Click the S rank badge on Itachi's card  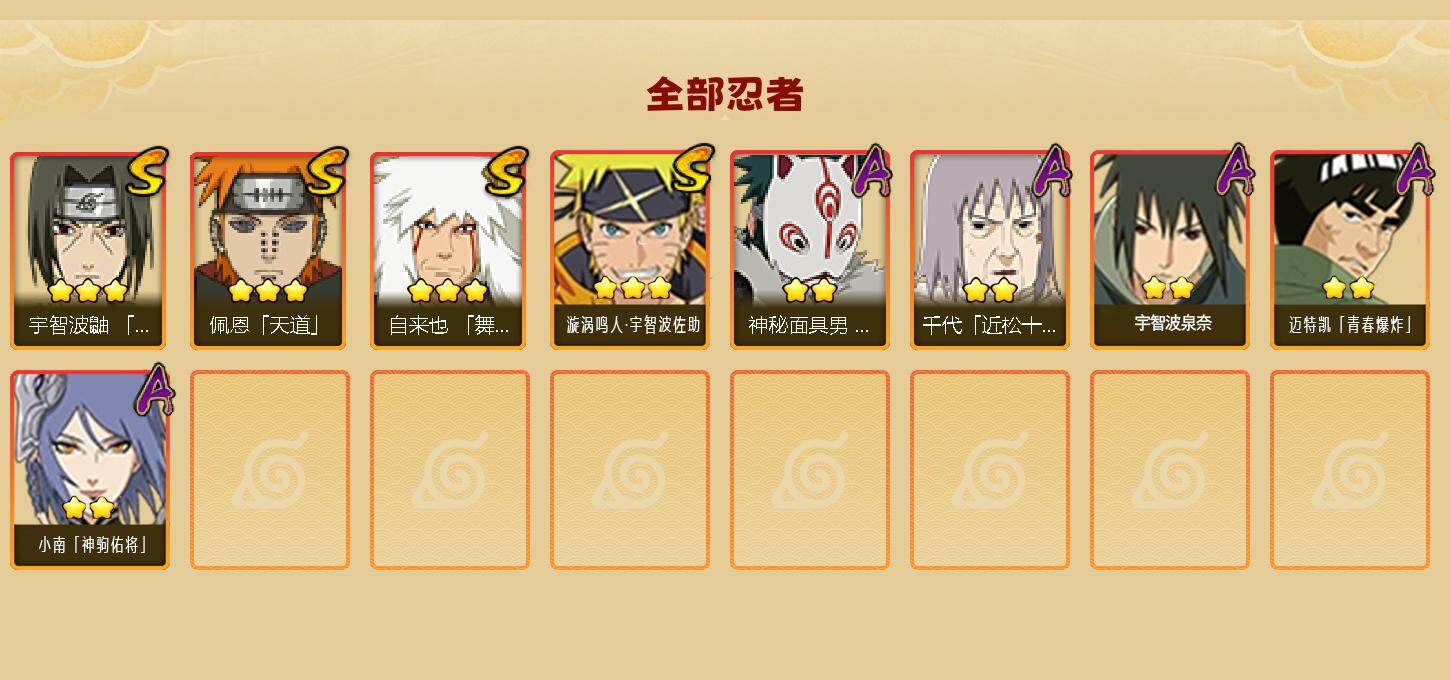point(147,175)
